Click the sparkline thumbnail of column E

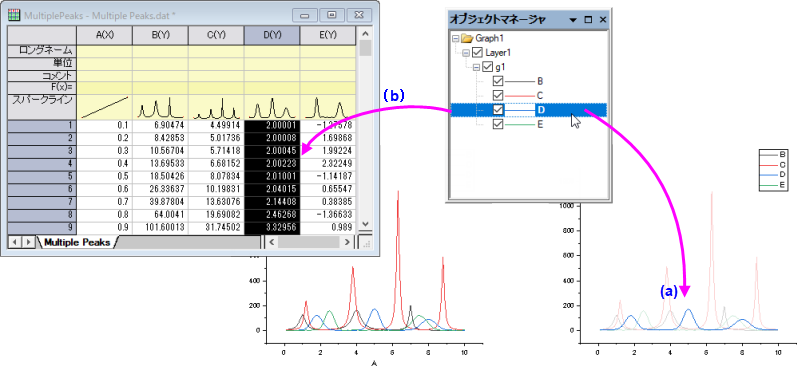[328, 107]
